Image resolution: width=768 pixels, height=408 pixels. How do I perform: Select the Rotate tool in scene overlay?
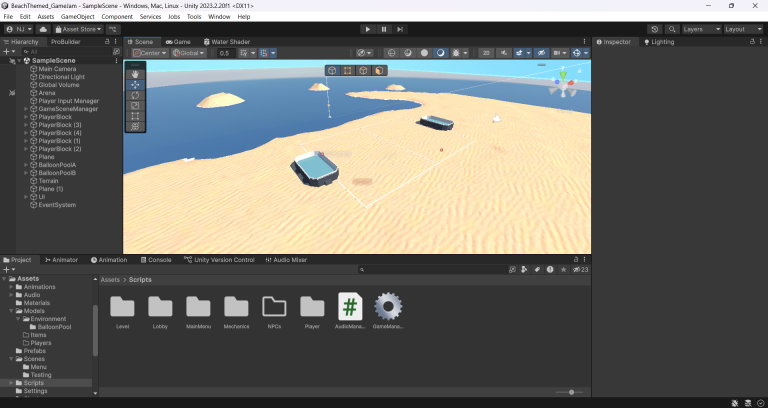(x=135, y=95)
